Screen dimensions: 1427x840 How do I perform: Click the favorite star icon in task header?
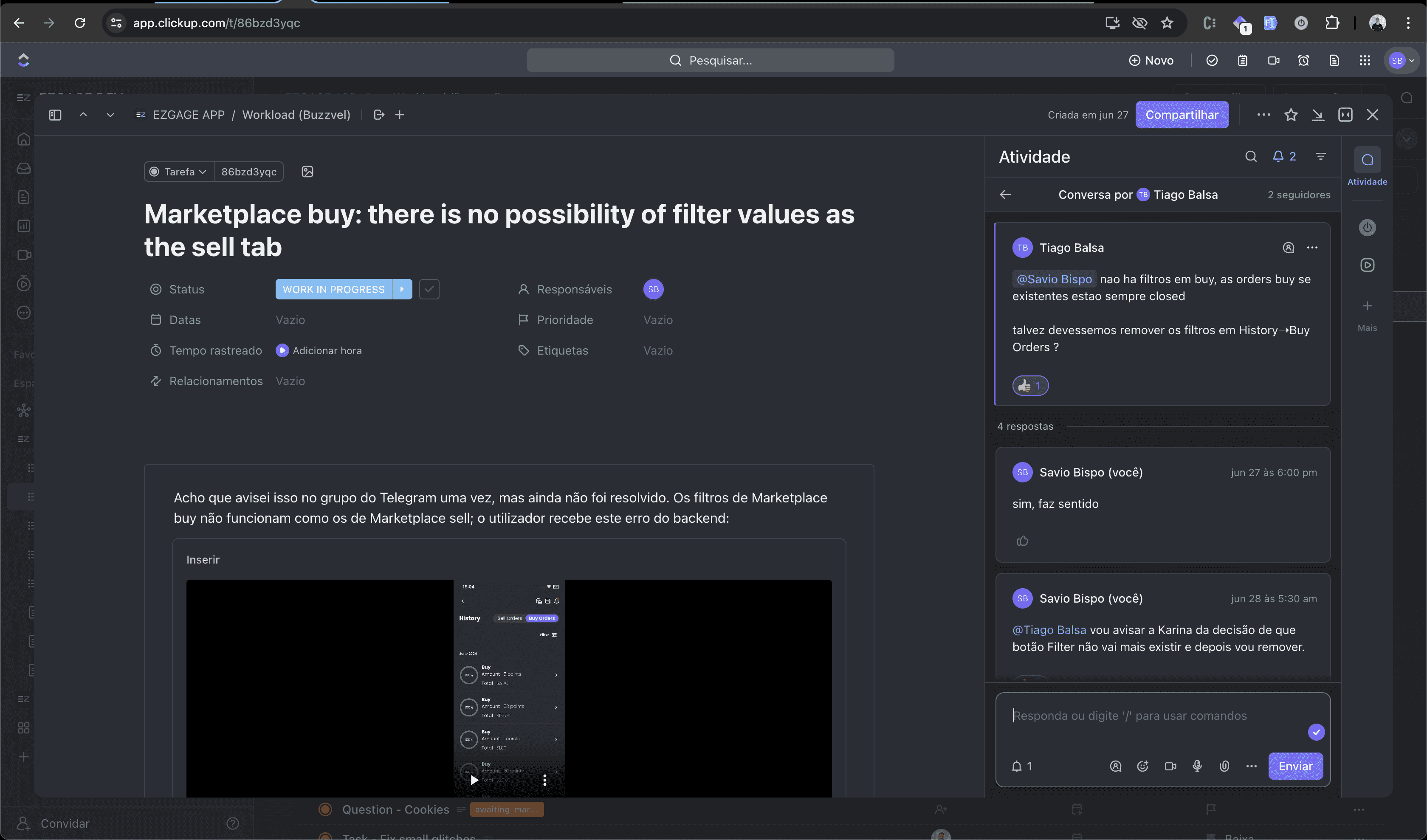[x=1291, y=115]
